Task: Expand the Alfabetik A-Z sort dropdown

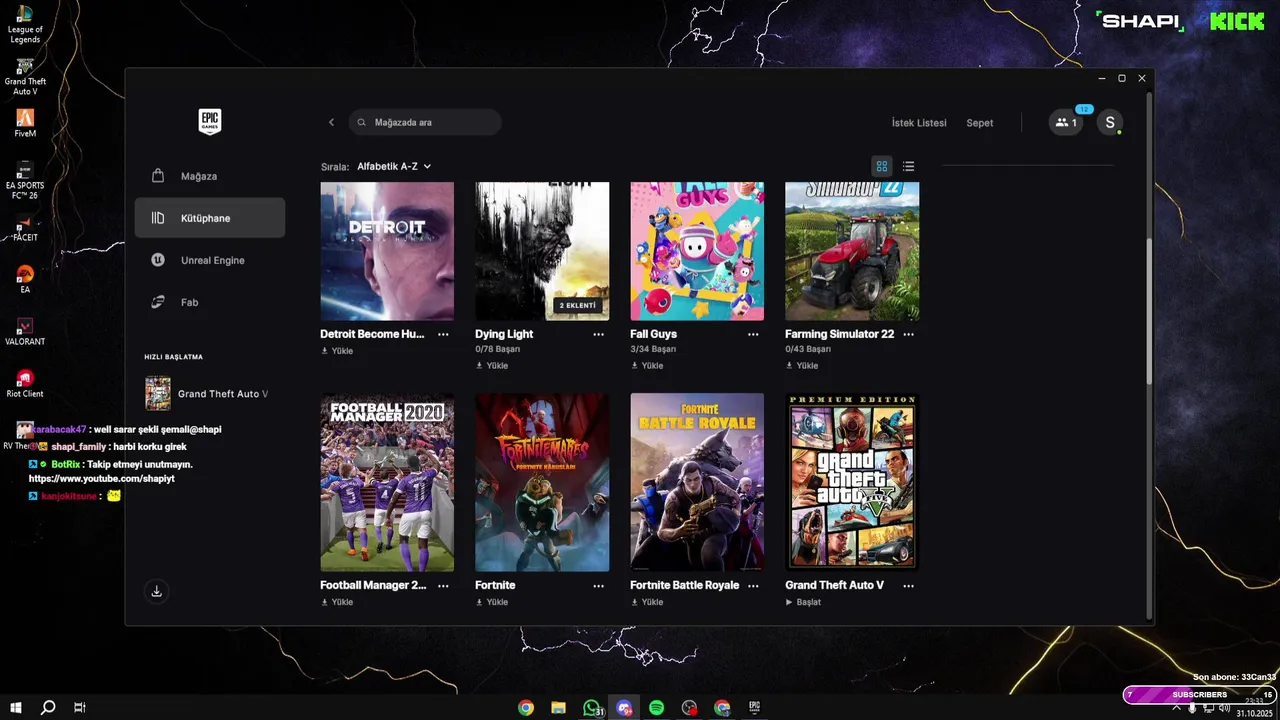Action: point(394,167)
